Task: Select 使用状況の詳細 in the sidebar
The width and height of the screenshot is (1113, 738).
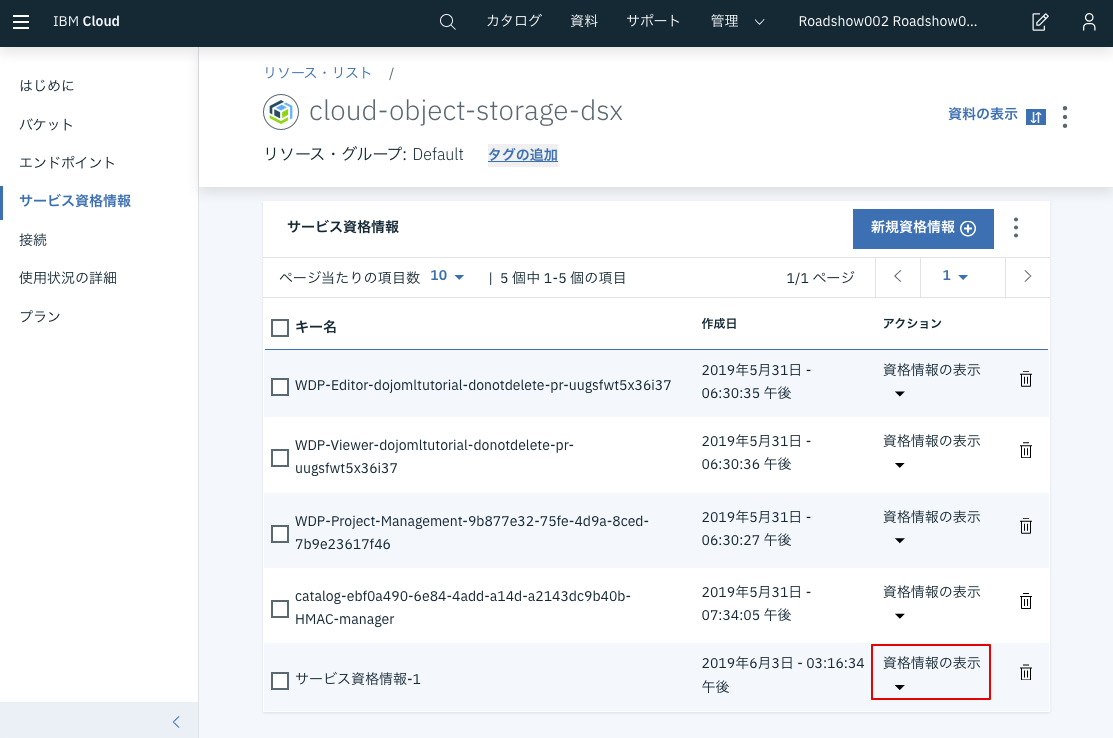Action: coord(68,278)
